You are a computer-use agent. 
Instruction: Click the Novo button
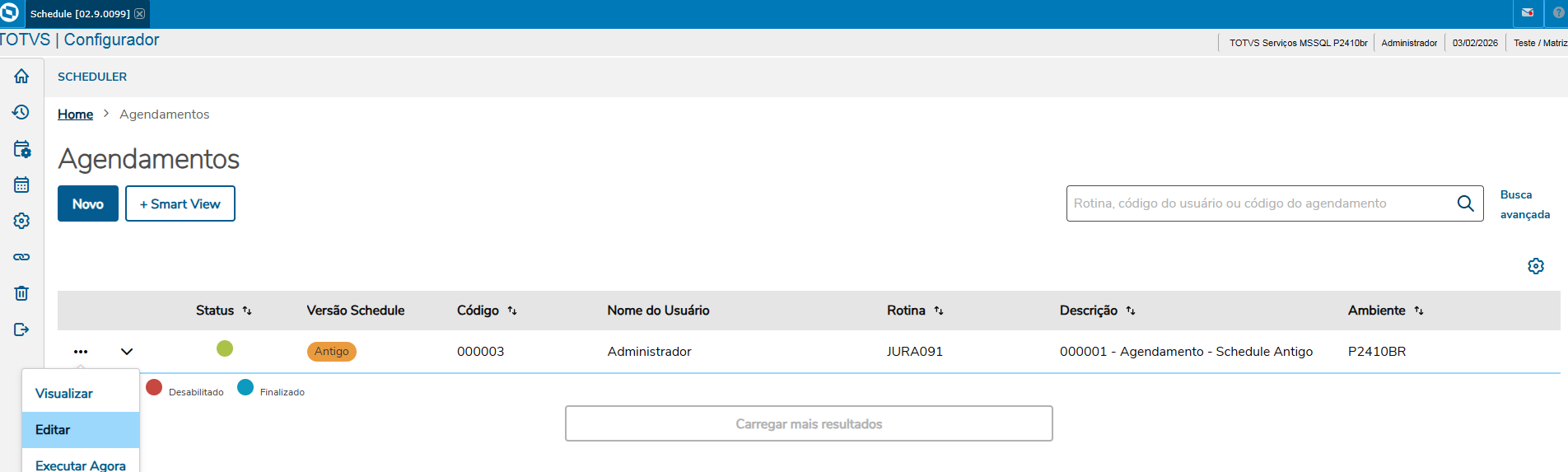pyautogui.click(x=88, y=203)
